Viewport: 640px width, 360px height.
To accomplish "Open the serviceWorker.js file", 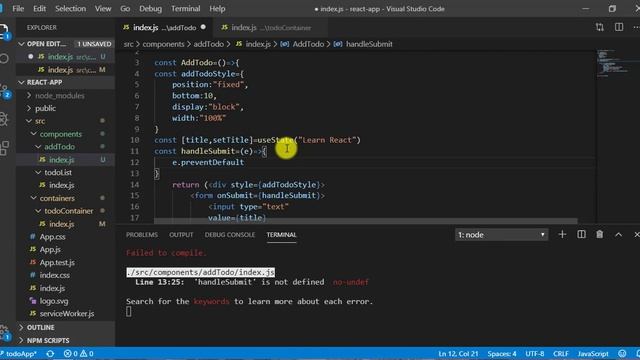I will [67, 313].
